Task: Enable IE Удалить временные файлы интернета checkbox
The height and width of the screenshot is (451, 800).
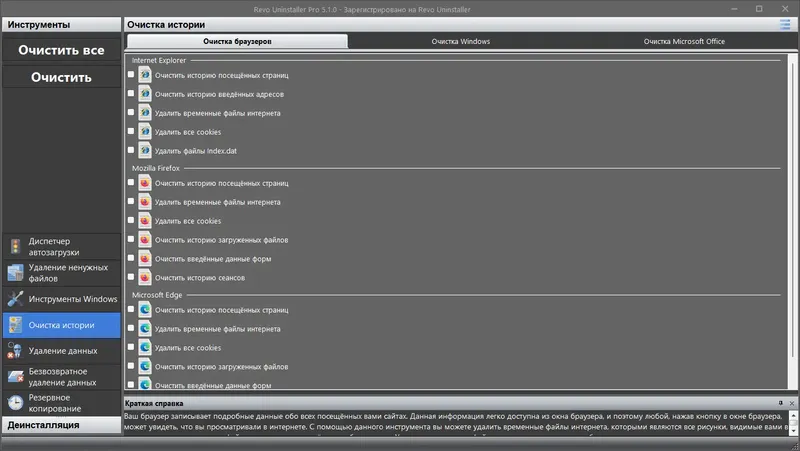Action: 131,112
